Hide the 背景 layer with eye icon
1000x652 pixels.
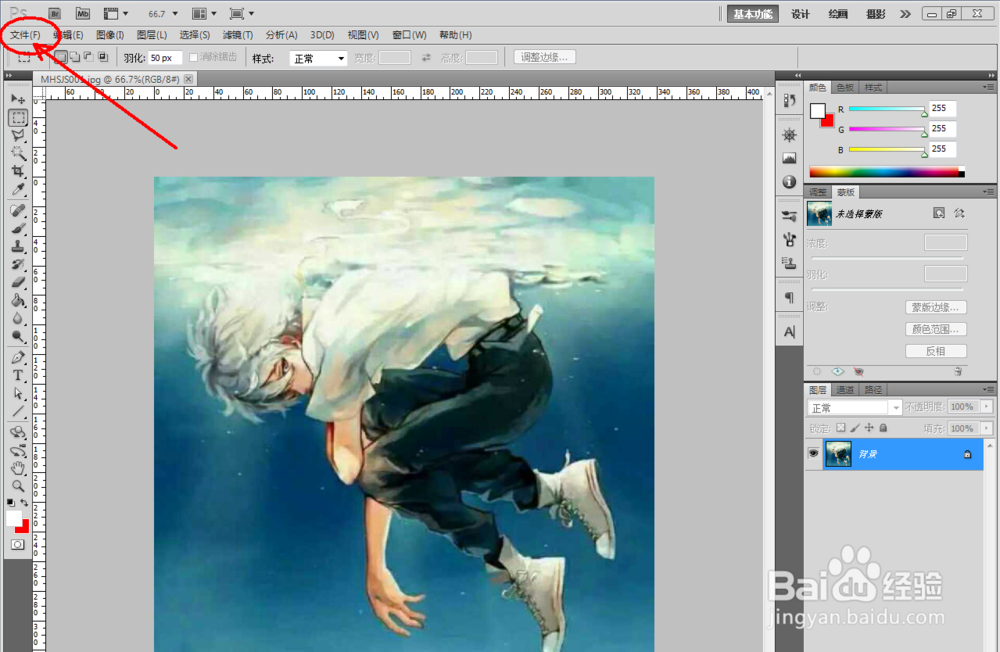pos(813,454)
